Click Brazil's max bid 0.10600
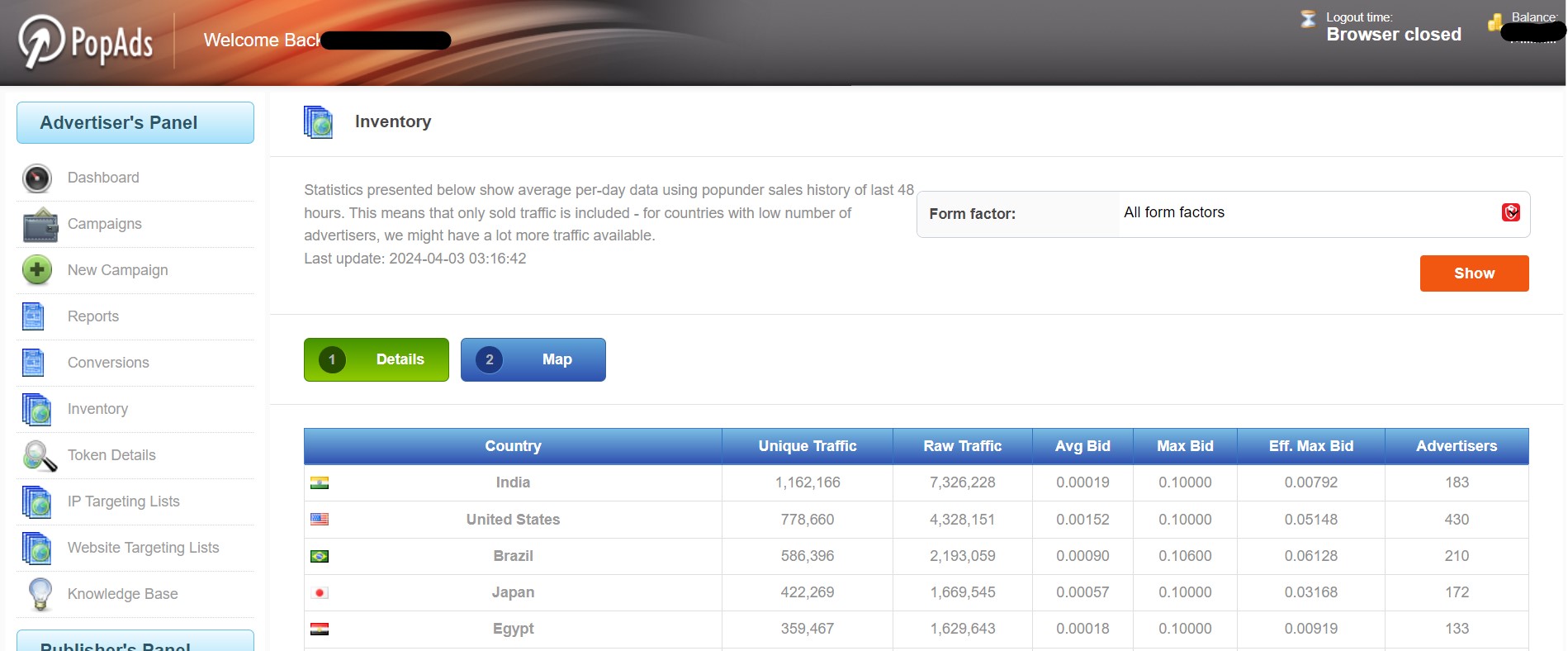This screenshot has height=651, width=1568. [1185, 556]
